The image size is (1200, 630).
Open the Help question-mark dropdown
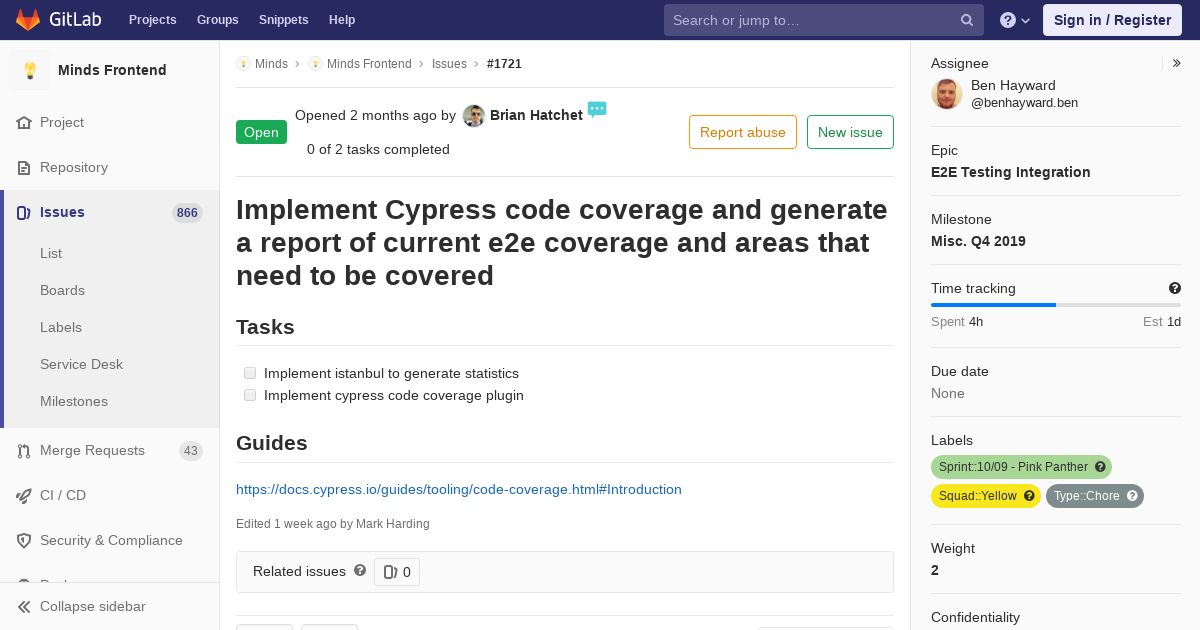(1015, 20)
